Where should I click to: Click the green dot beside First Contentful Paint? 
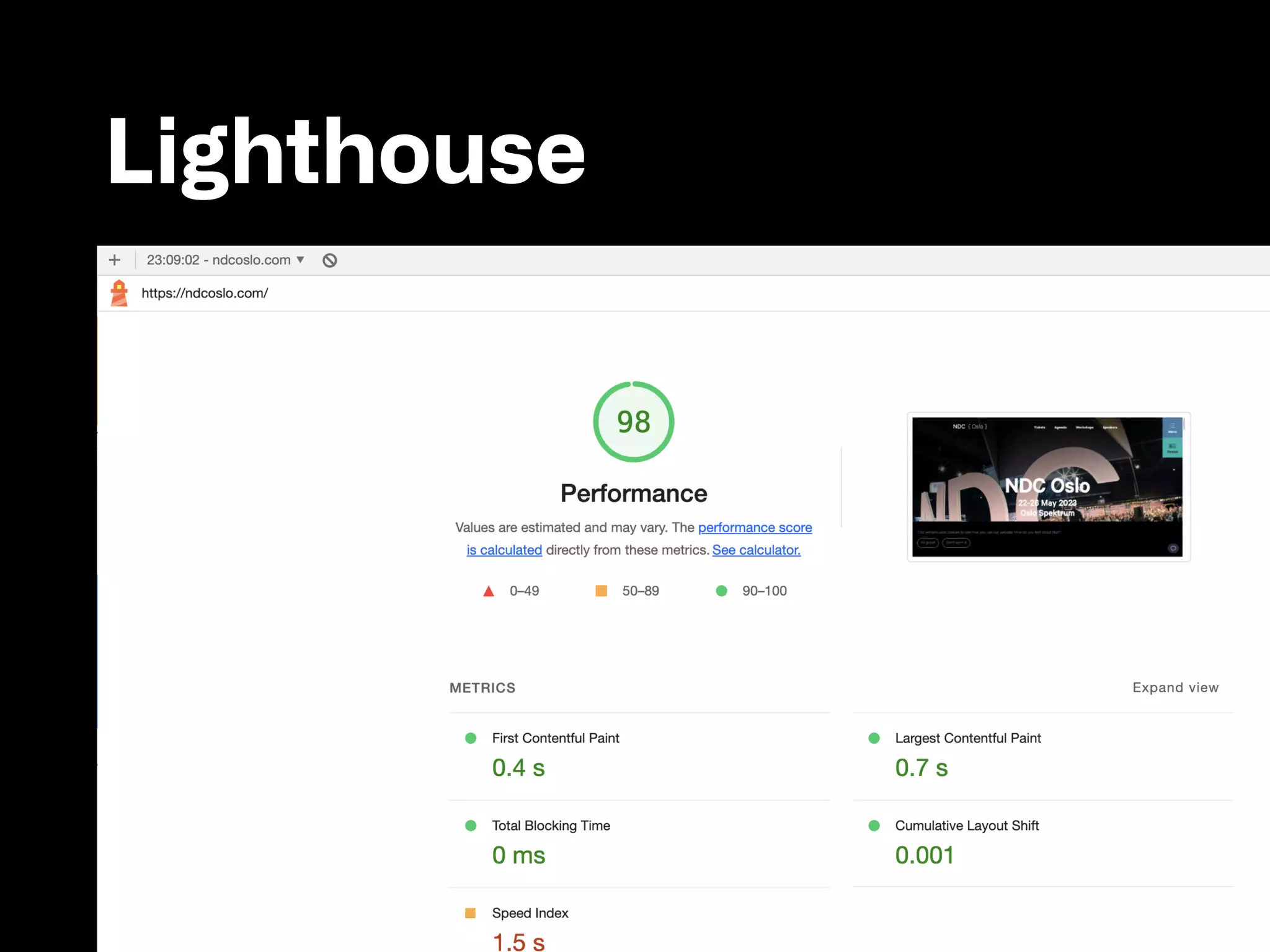tap(471, 738)
